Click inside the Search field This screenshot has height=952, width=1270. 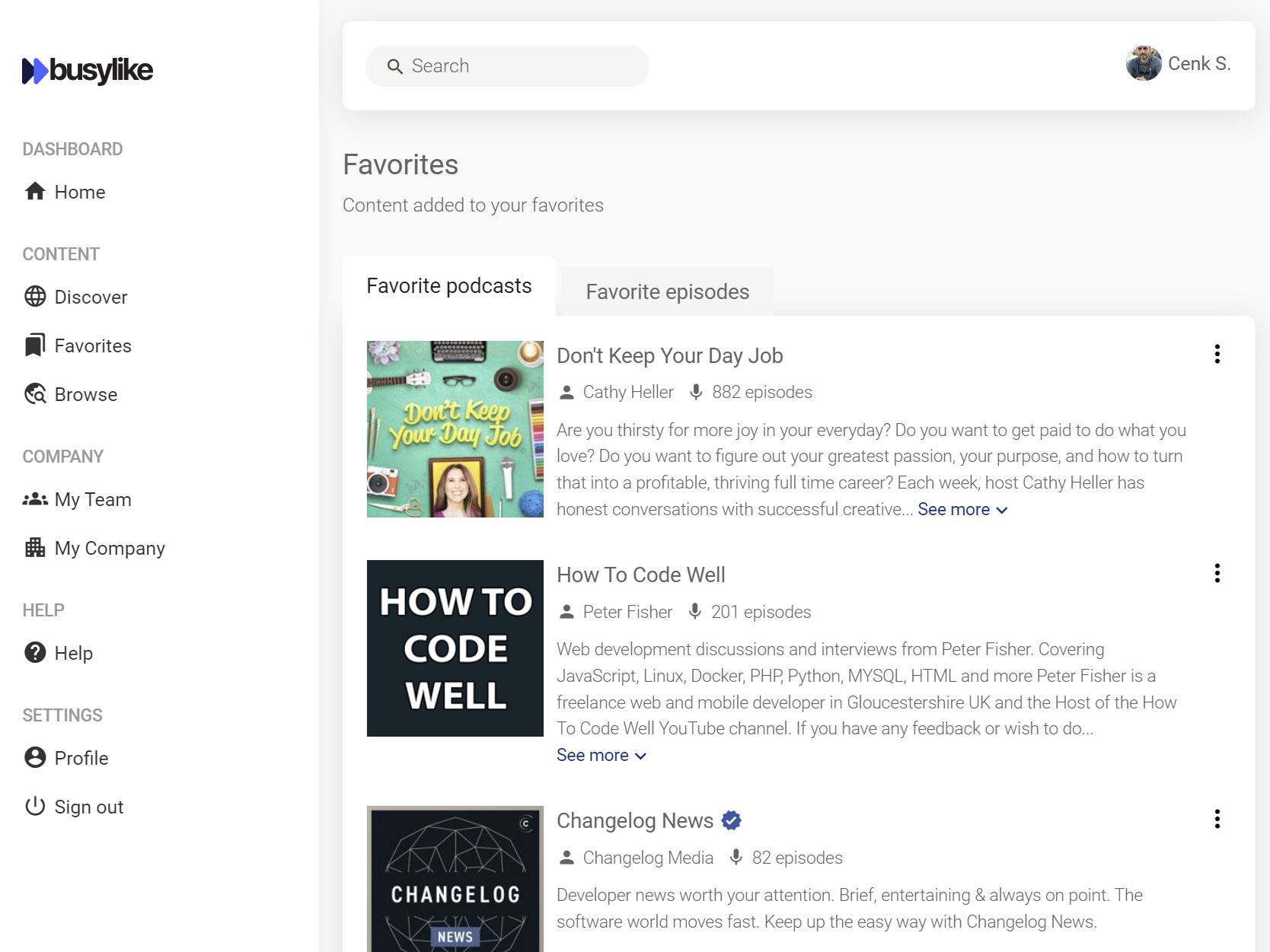click(x=507, y=66)
